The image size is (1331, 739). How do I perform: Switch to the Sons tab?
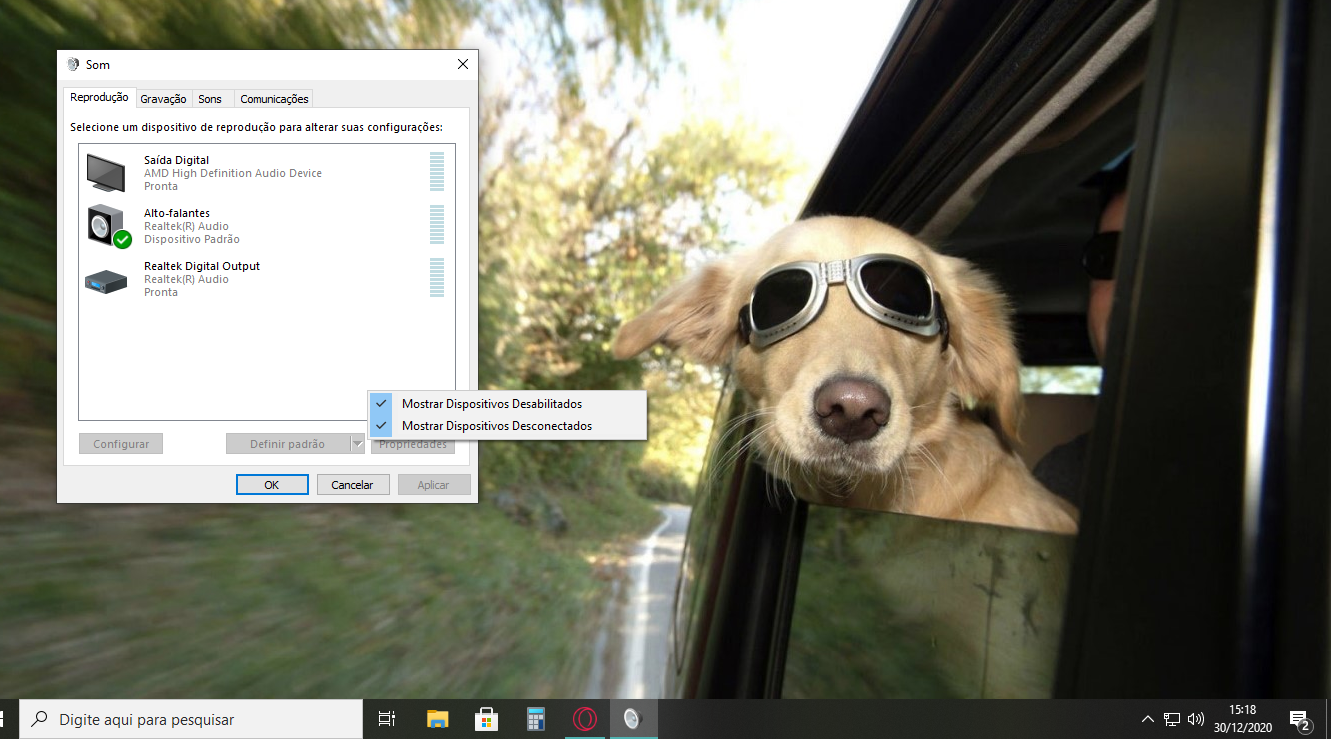(210, 99)
